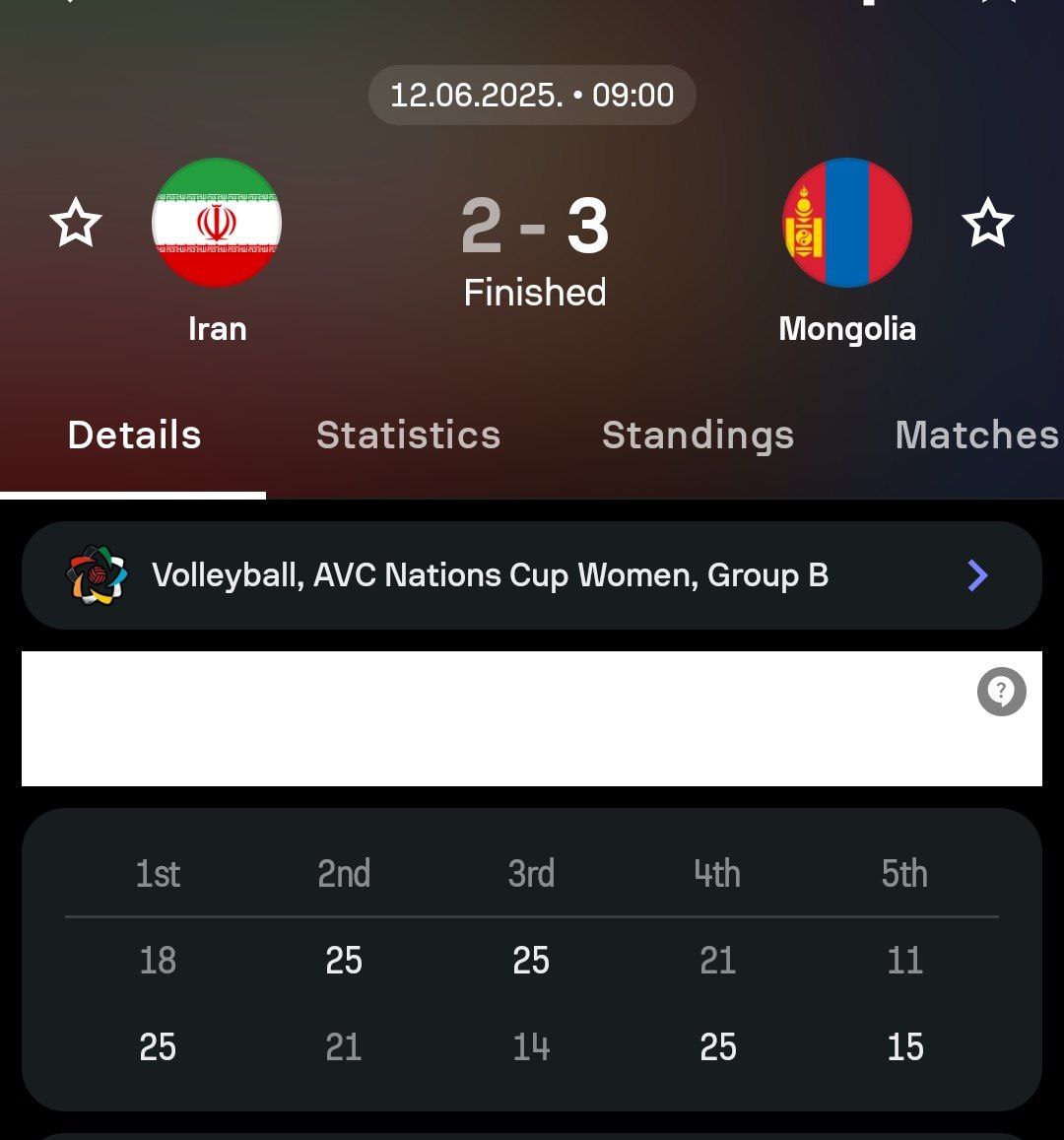Image resolution: width=1064 pixels, height=1140 pixels.
Task: Click the AVC Nations Cup logo
Action: click(x=97, y=574)
